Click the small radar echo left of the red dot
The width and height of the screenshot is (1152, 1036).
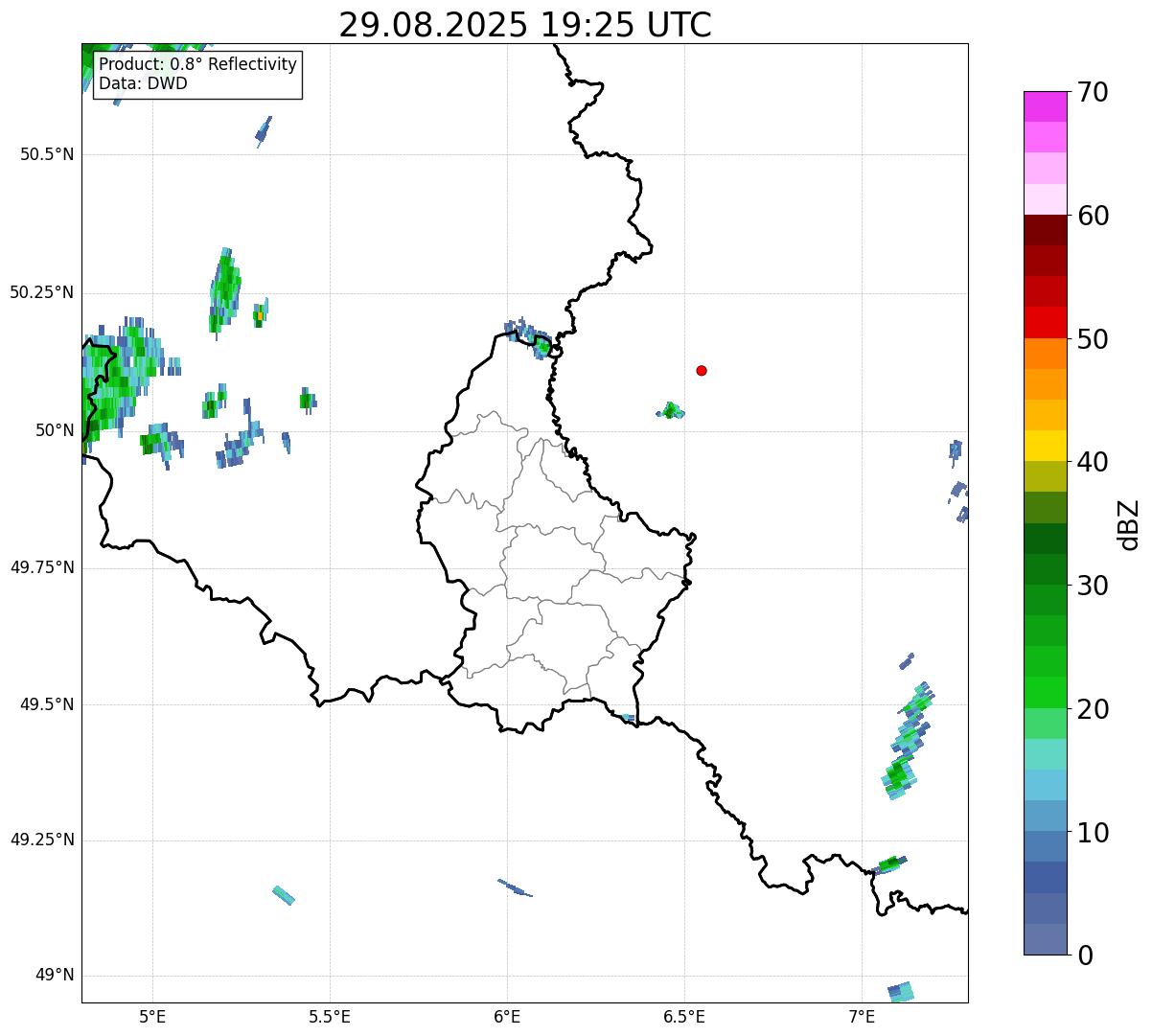click(671, 411)
